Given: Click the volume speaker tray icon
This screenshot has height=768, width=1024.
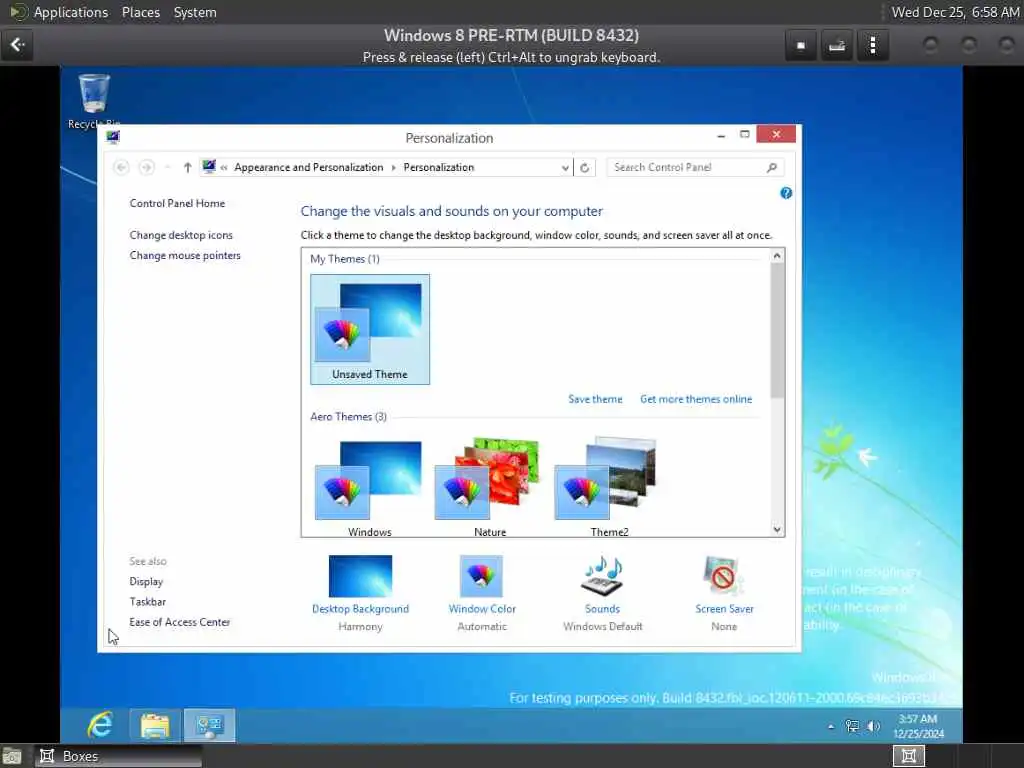Looking at the screenshot, I should [x=873, y=726].
